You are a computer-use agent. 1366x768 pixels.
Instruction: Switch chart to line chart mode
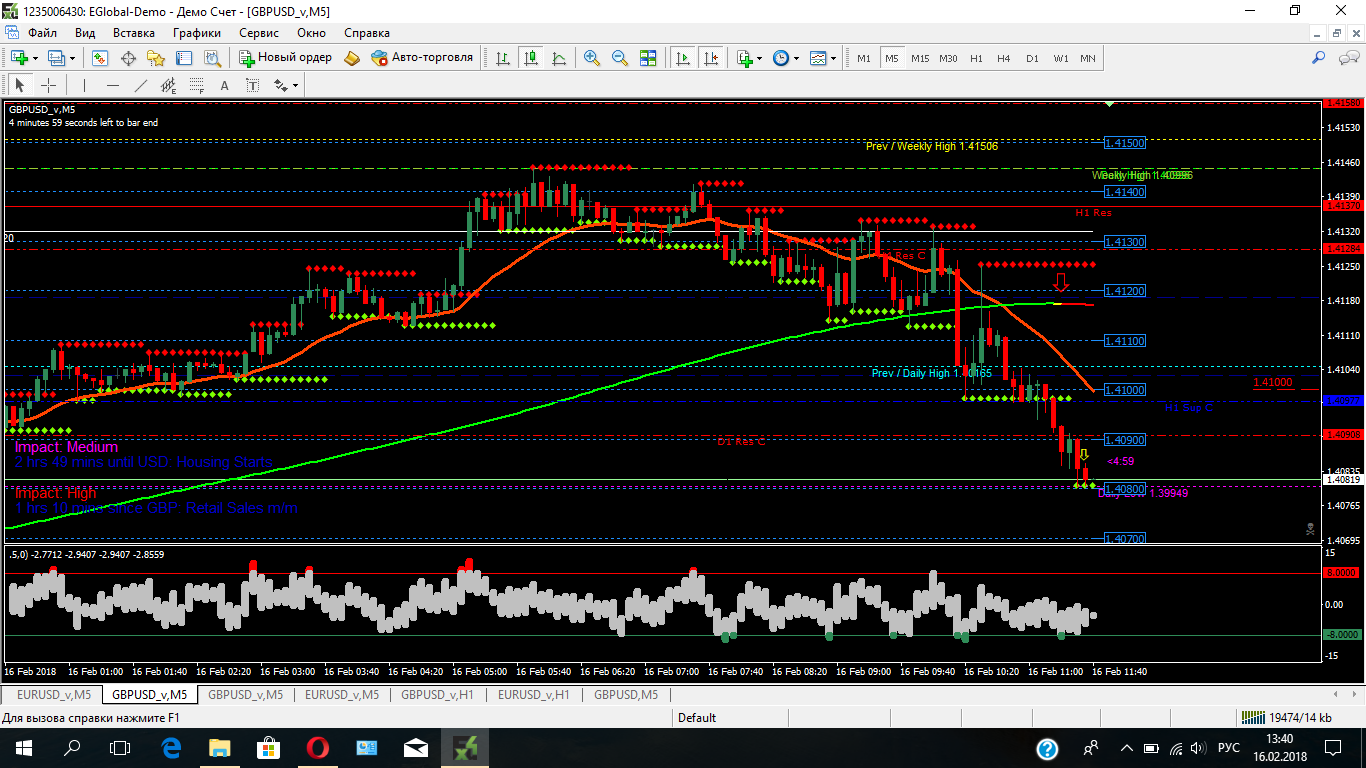[x=558, y=58]
